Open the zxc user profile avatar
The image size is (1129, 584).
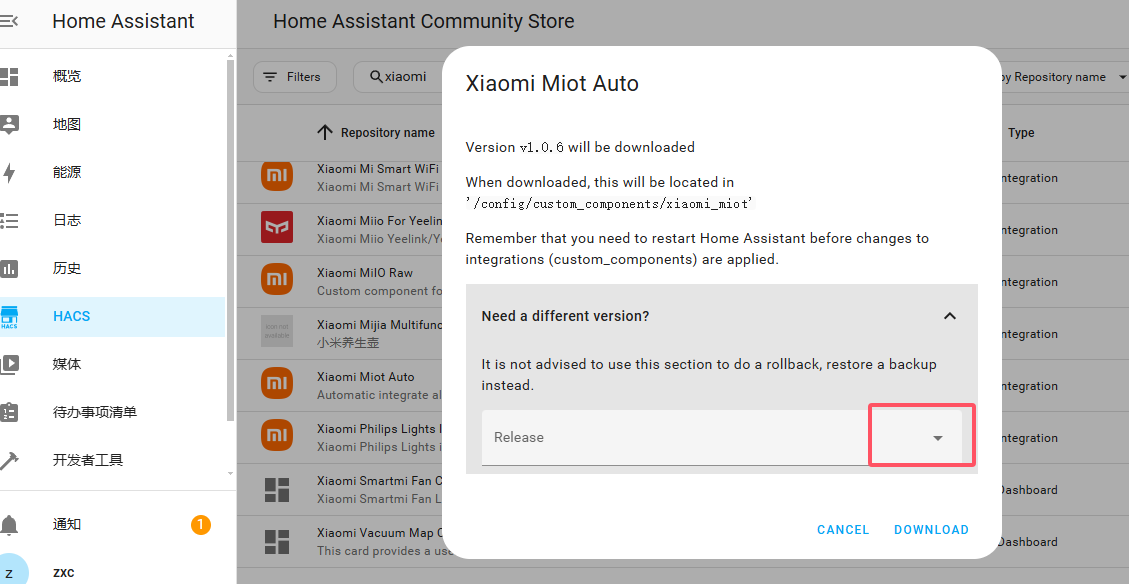pyautogui.click(x=9, y=572)
